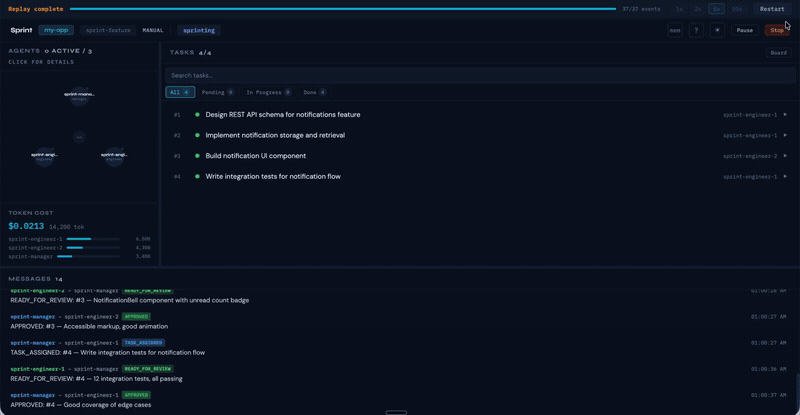Seek on the replay progress bar

pos(343,9)
